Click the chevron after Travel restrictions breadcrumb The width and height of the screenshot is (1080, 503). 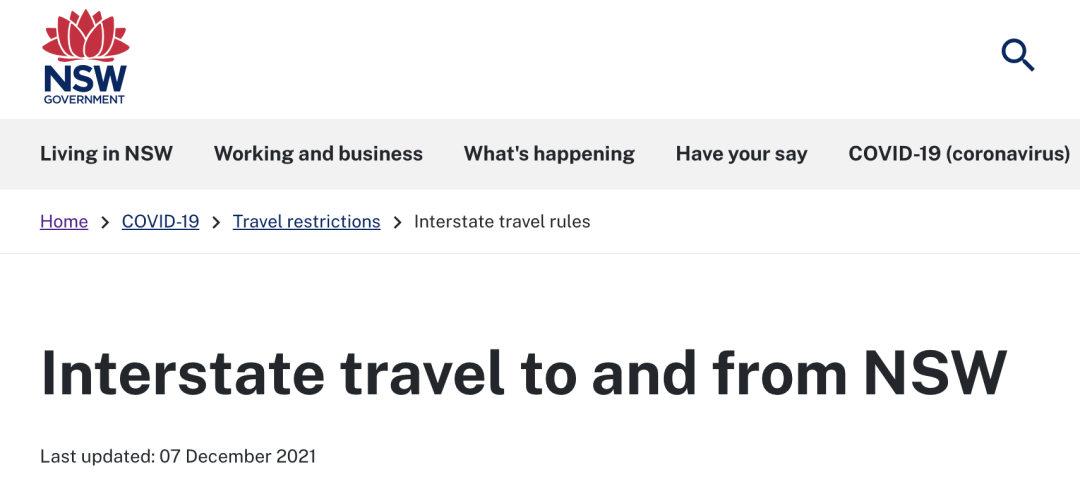point(397,223)
